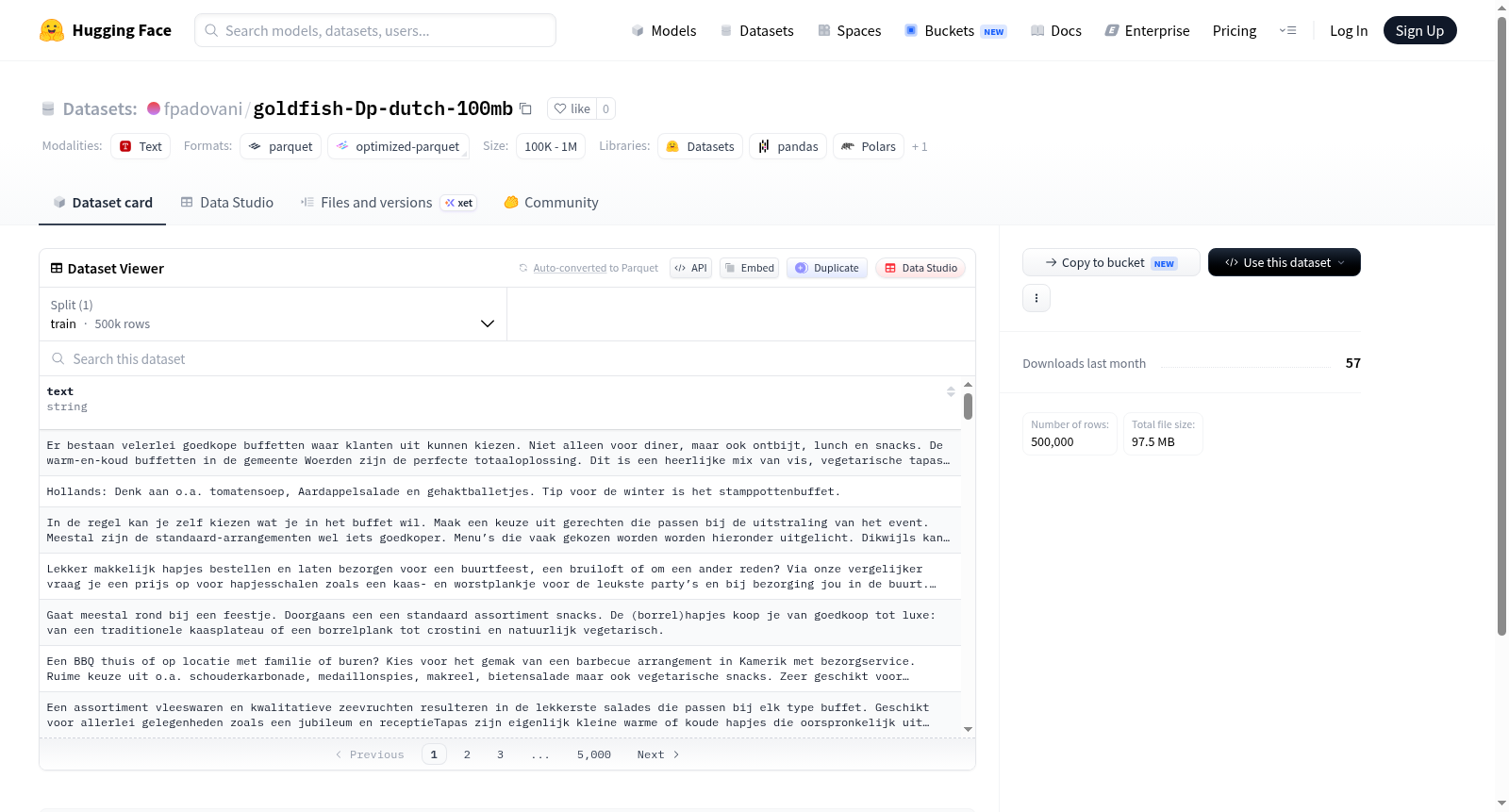Jump to page 5,000
The image size is (1509, 812).
point(594,754)
